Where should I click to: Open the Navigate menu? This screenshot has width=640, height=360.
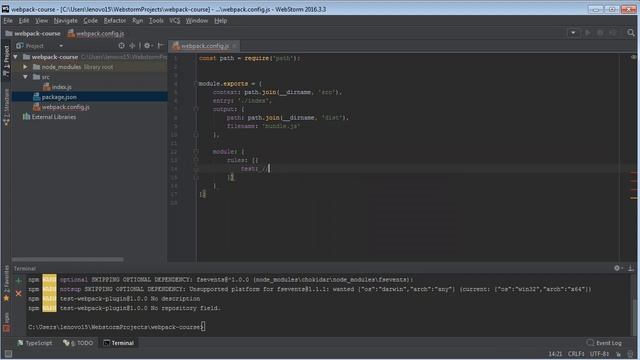[65, 20]
